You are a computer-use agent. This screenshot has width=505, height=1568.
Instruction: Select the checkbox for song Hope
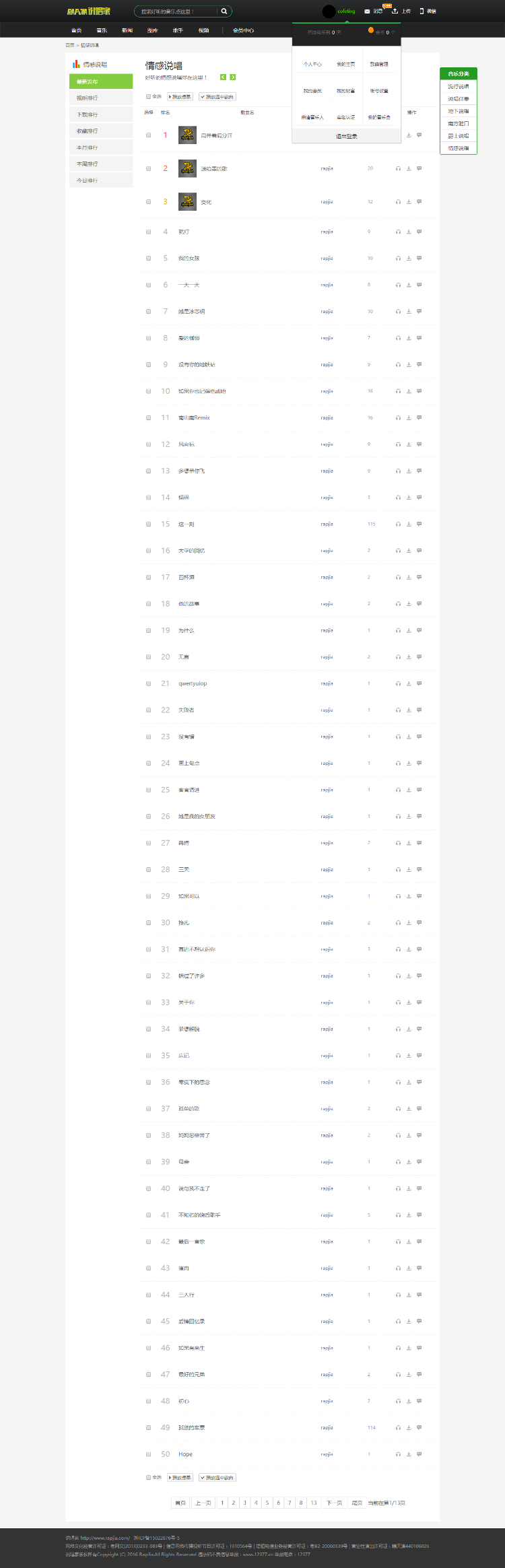148,1454
